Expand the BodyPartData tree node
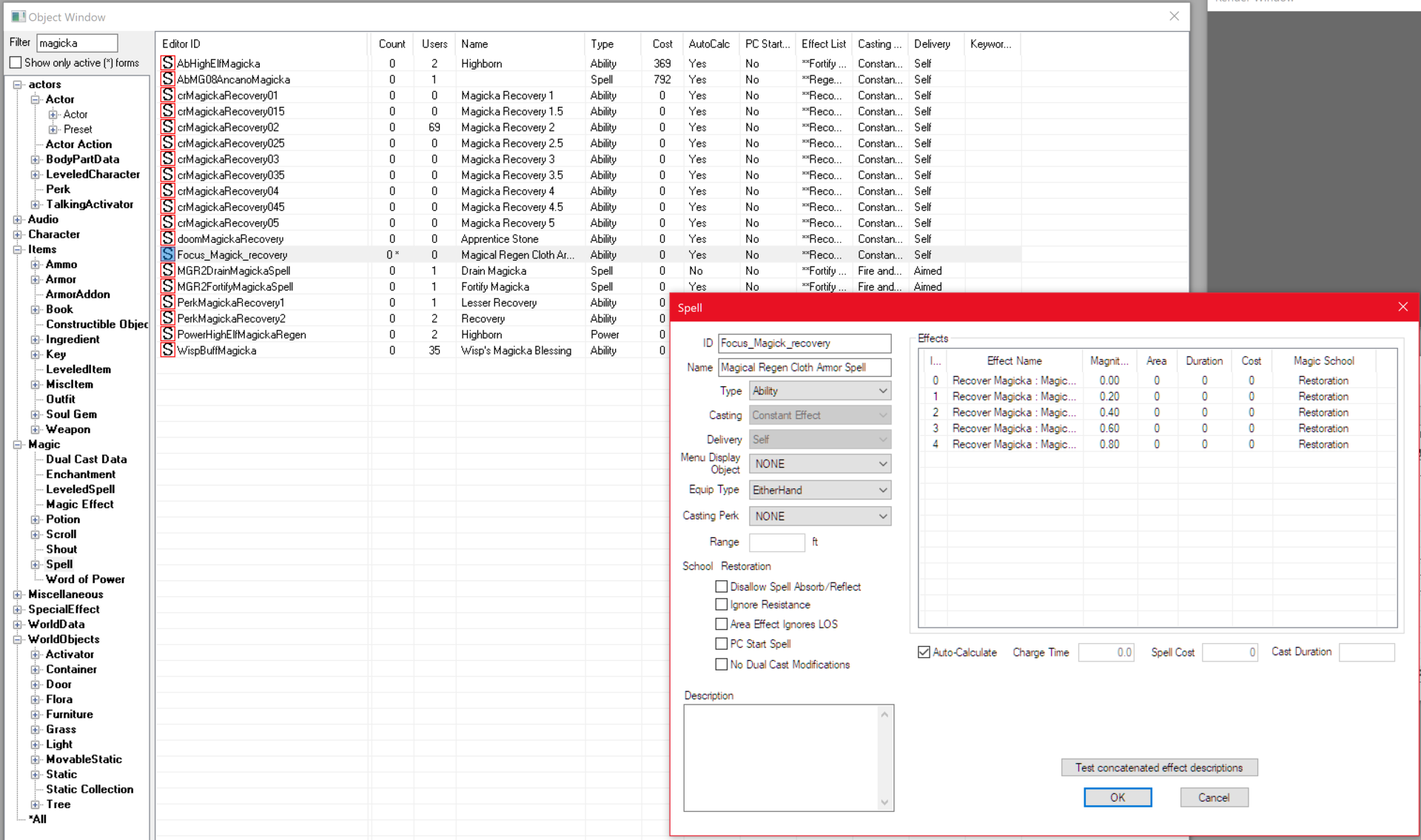The width and height of the screenshot is (1421, 840). point(35,159)
